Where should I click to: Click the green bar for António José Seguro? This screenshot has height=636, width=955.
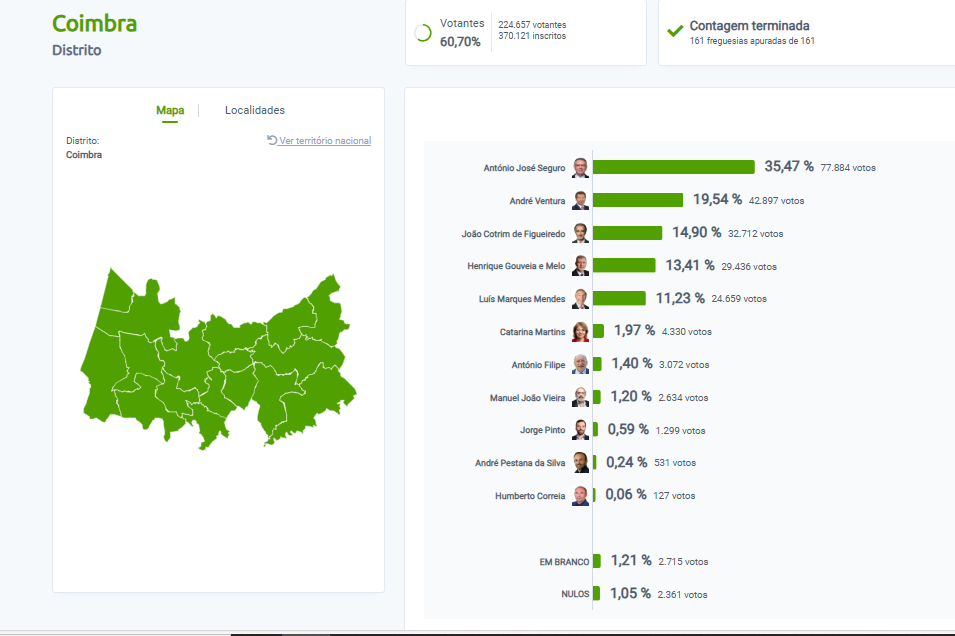[674, 167]
